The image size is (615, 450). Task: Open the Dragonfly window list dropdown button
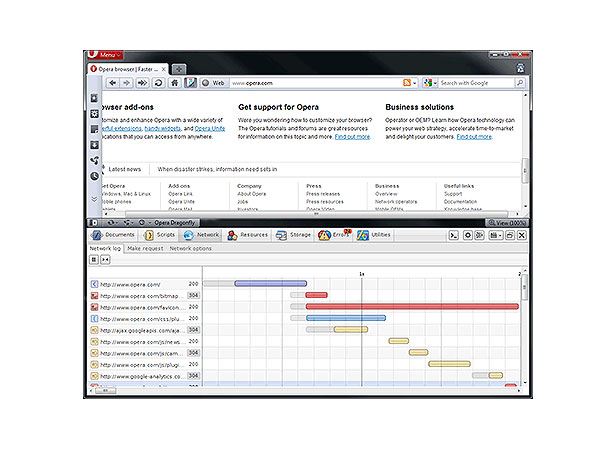pyautogui.click(x=496, y=235)
